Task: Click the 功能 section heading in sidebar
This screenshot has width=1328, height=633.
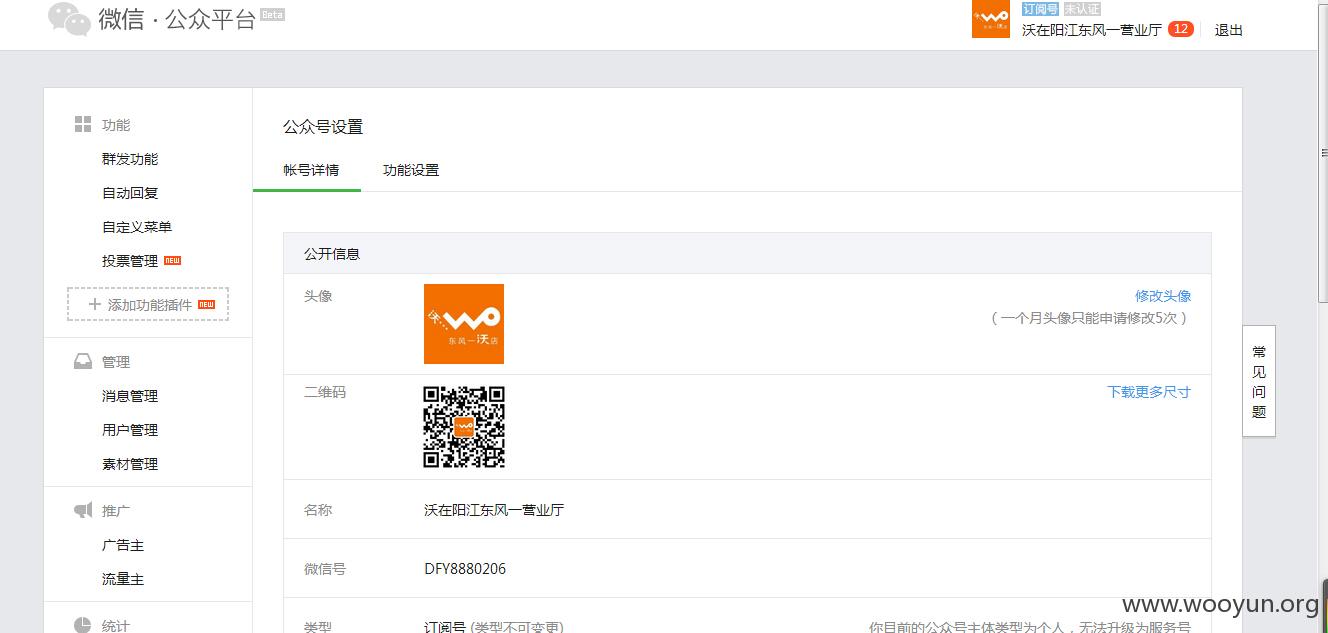Action: click(x=116, y=125)
